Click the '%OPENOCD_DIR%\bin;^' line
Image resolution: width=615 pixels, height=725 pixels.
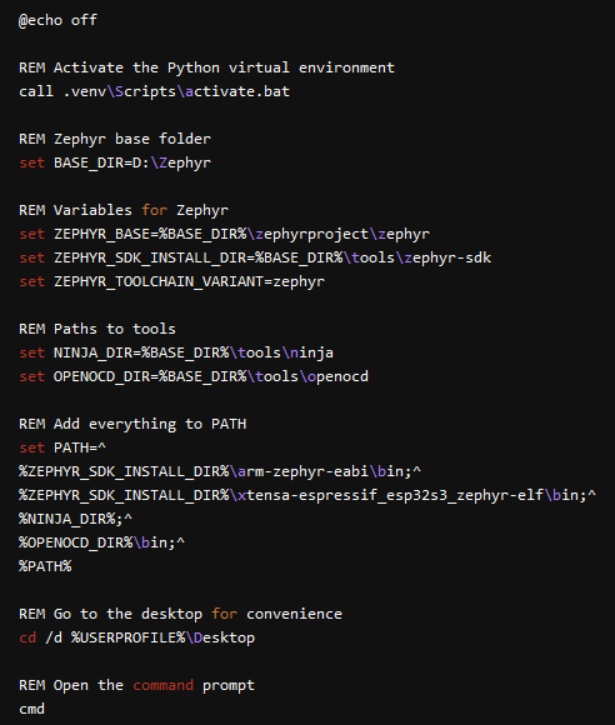point(101,542)
